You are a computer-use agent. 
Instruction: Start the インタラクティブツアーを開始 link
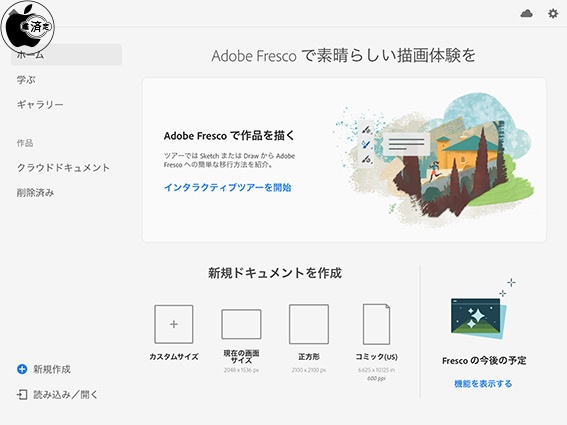(x=227, y=187)
